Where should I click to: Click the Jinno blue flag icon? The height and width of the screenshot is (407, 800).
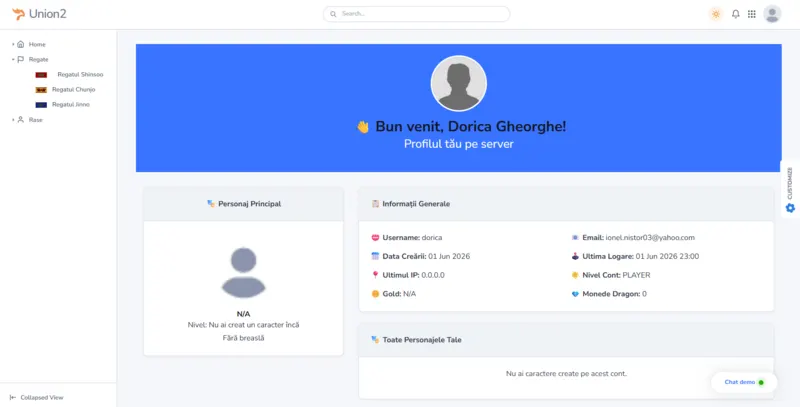[x=41, y=105]
